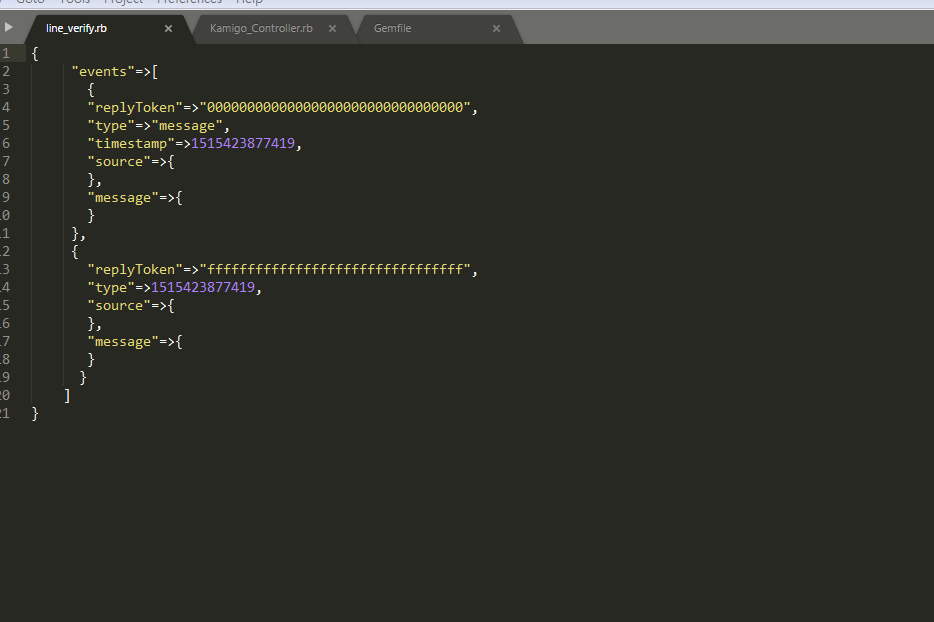Close the Kamigo_Controller.rb tab
Image resolution: width=934 pixels, height=622 pixels.
[x=332, y=29]
